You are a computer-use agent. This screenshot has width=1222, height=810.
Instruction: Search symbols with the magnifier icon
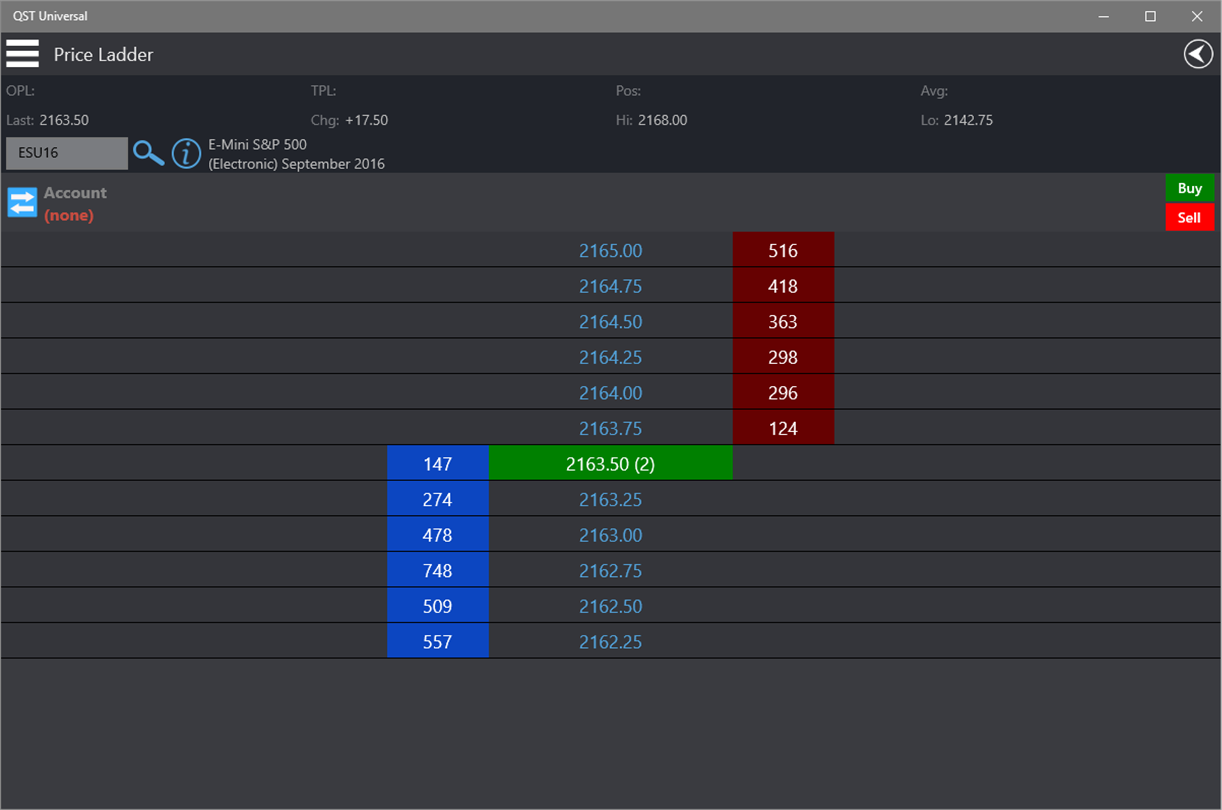(149, 154)
